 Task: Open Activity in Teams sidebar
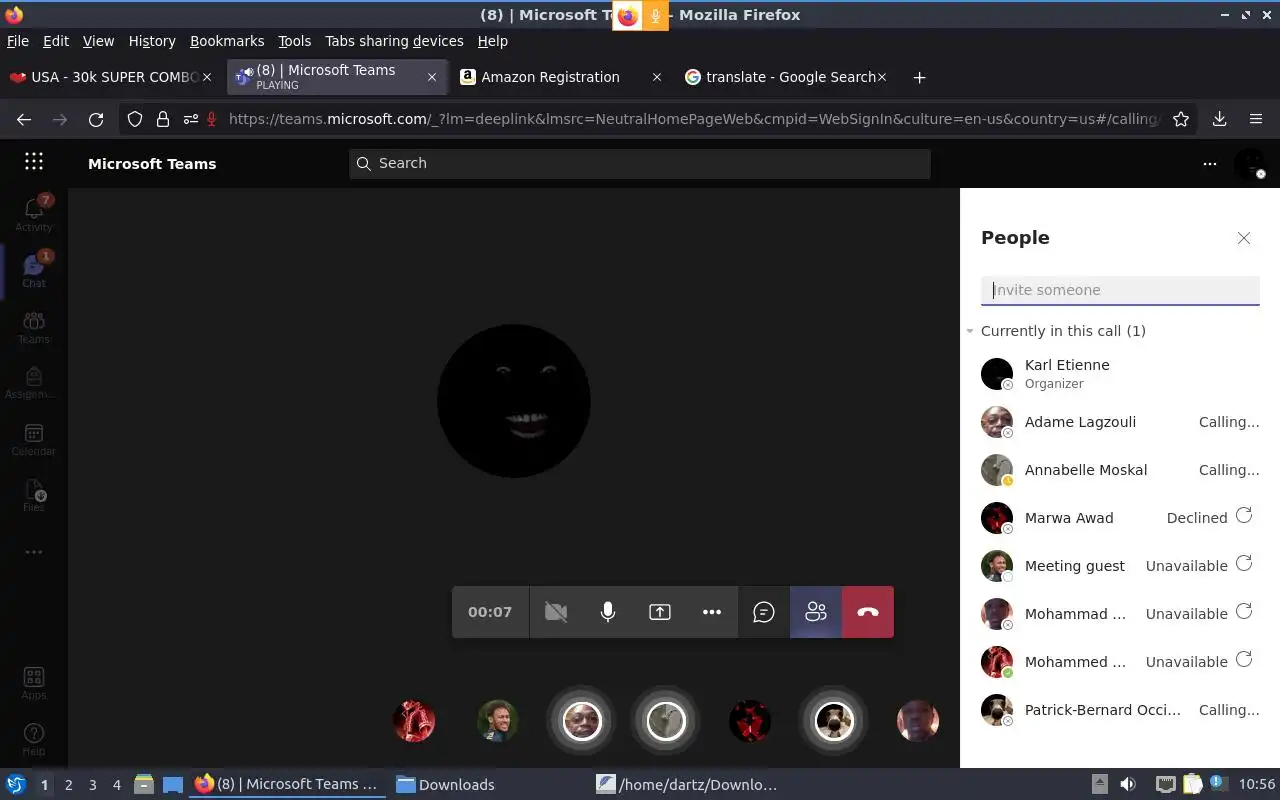(x=34, y=214)
